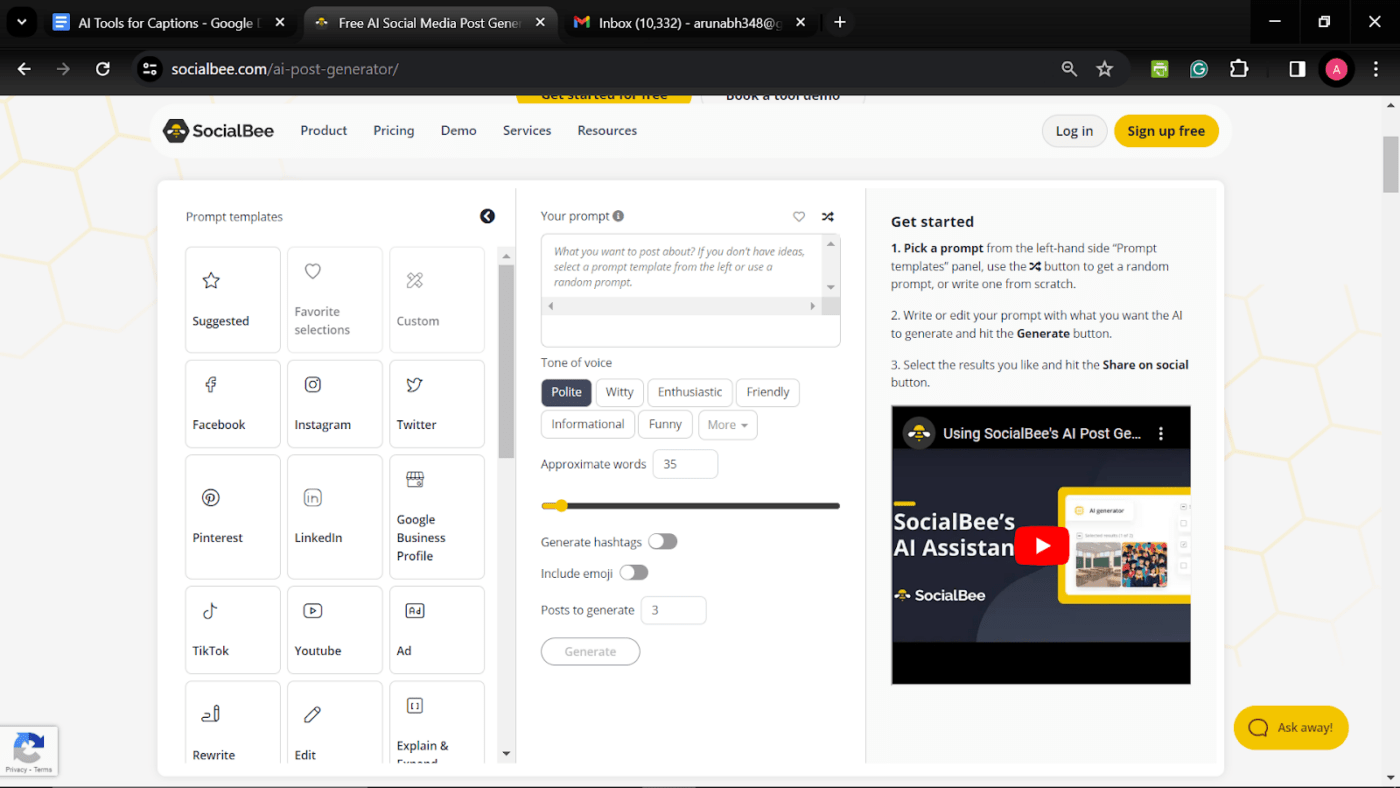Click the browser back button
Screen dimensions: 1400x788
24,69
